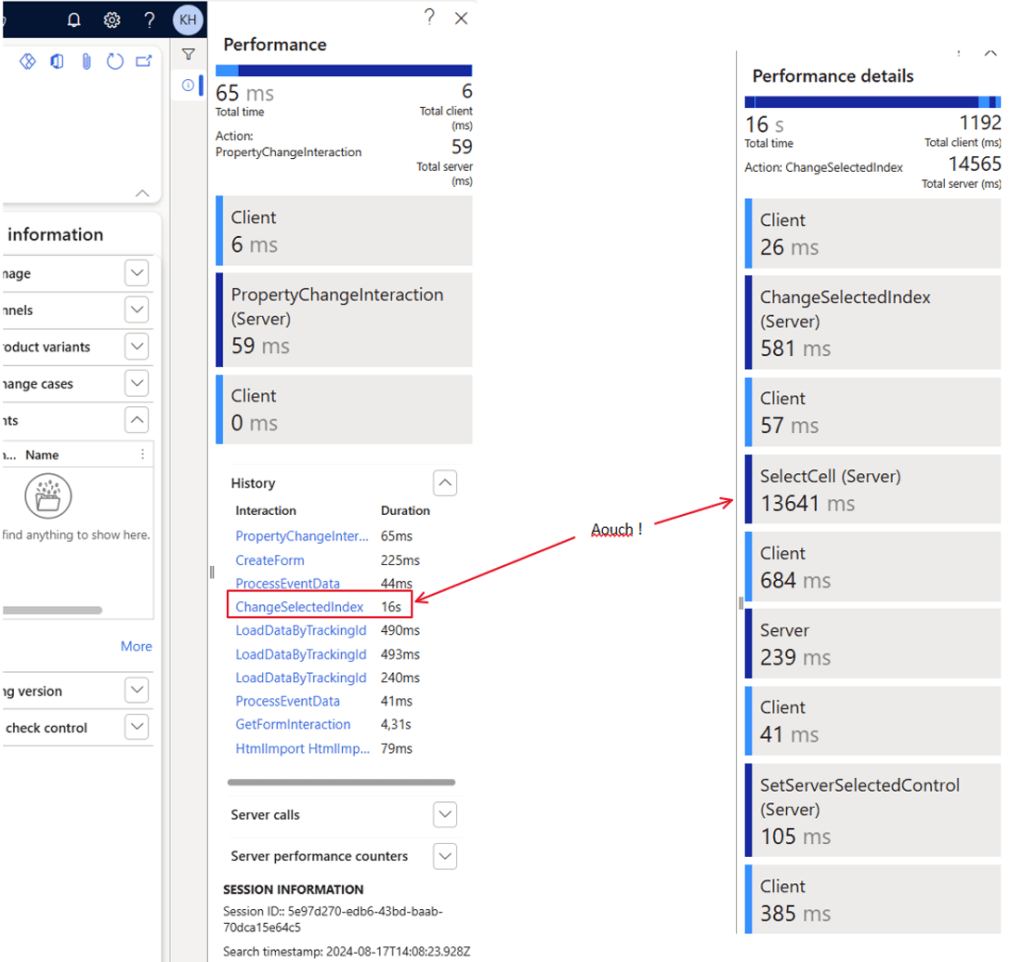Expand the Server calls section

pyautogui.click(x=444, y=814)
